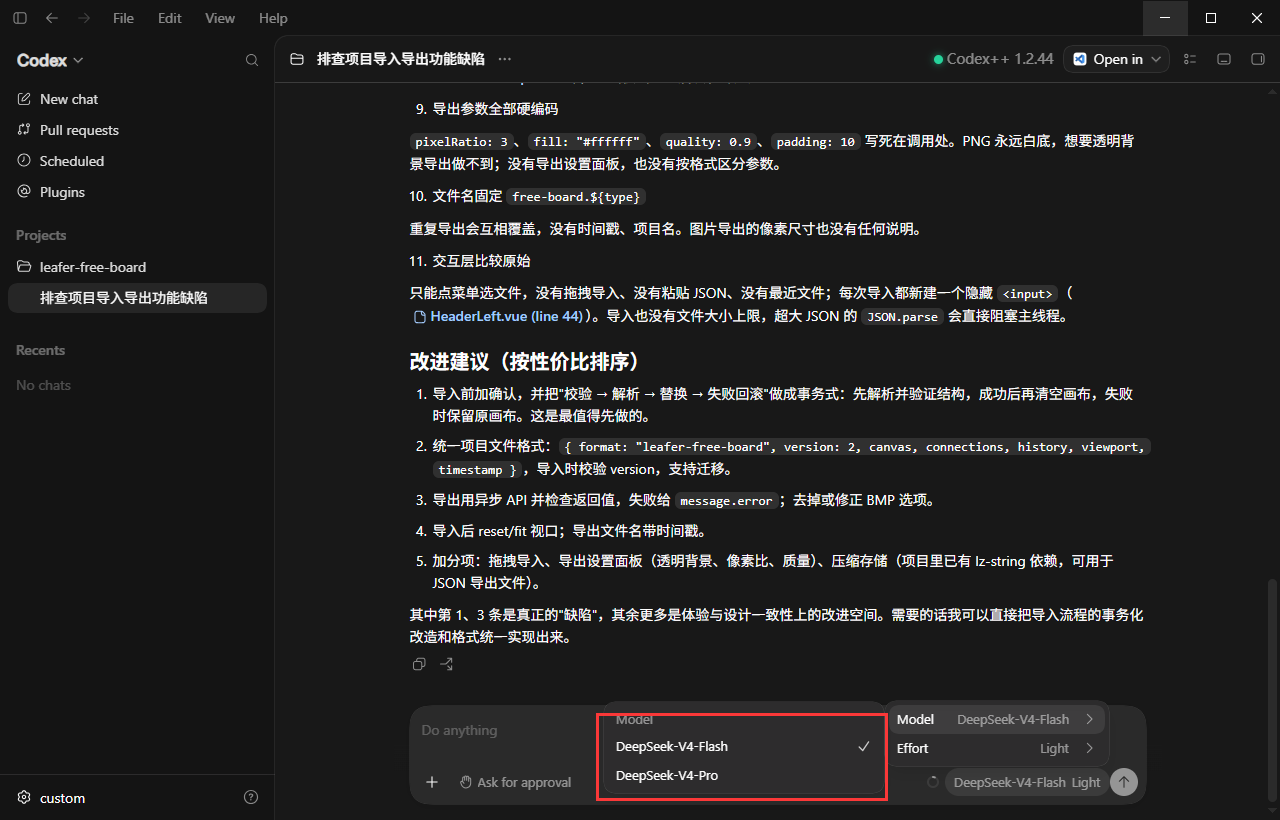Click the plus attach icon in composer

pos(432,782)
